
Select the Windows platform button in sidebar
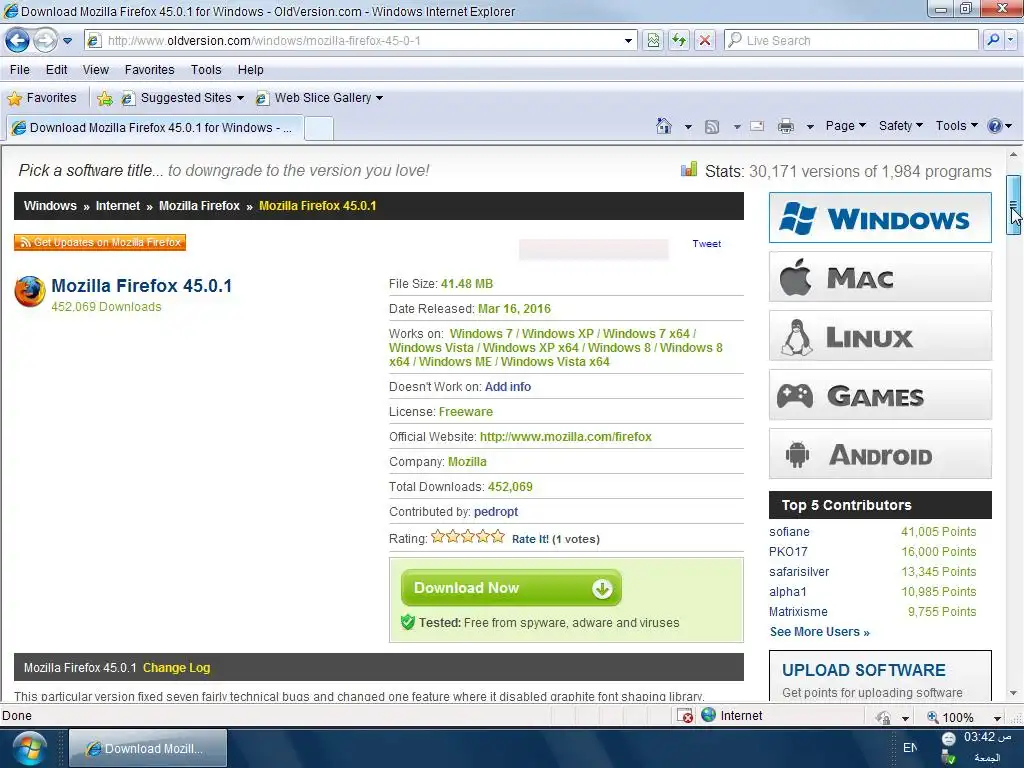point(880,217)
